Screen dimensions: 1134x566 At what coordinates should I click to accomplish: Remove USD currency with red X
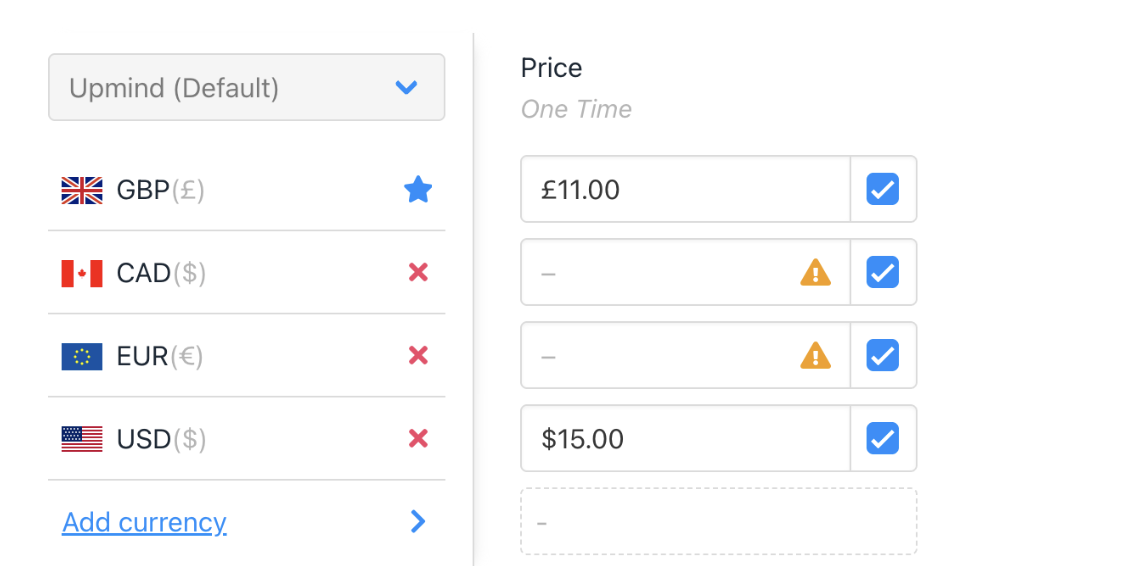coord(418,438)
